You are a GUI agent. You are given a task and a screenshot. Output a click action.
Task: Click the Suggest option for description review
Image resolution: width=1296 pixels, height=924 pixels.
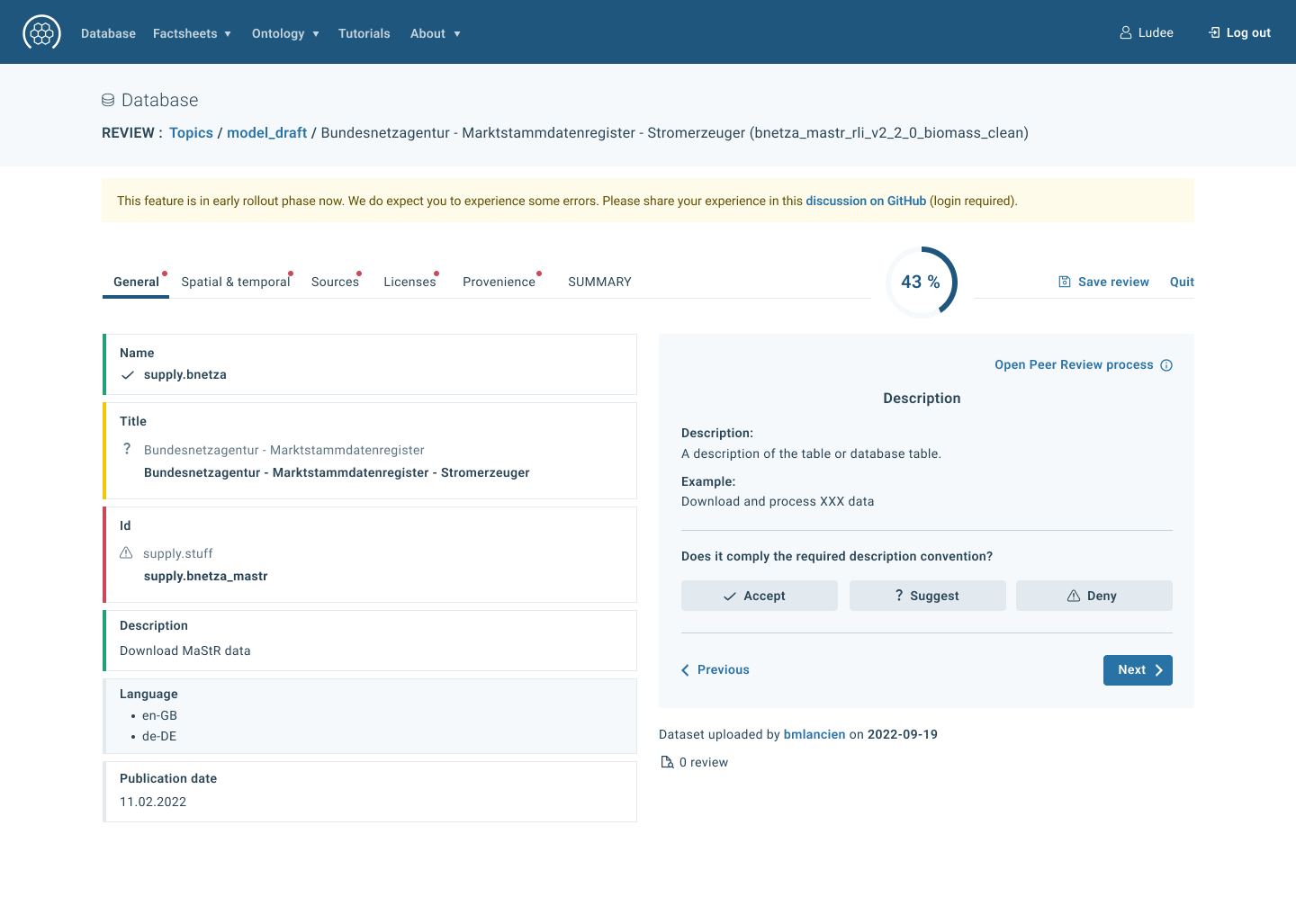click(927, 595)
